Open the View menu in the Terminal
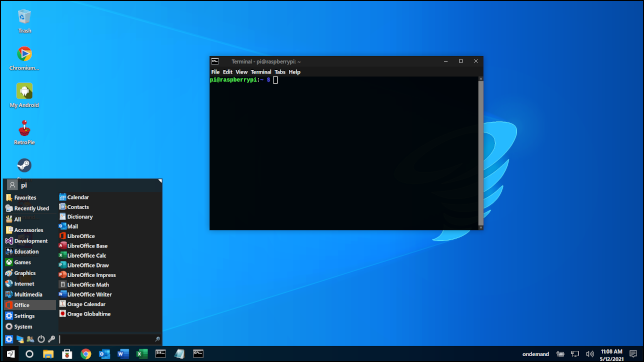The height and width of the screenshot is (362, 644). [242, 72]
